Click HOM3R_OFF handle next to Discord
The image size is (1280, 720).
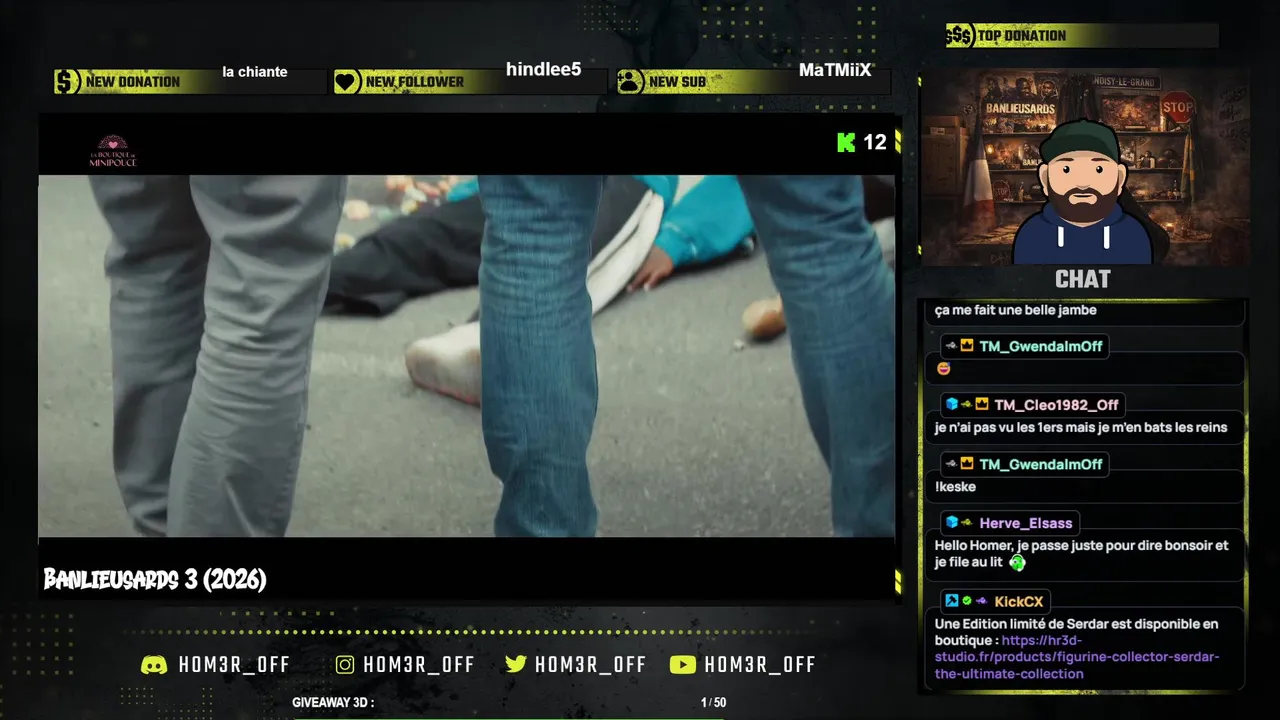coord(234,665)
